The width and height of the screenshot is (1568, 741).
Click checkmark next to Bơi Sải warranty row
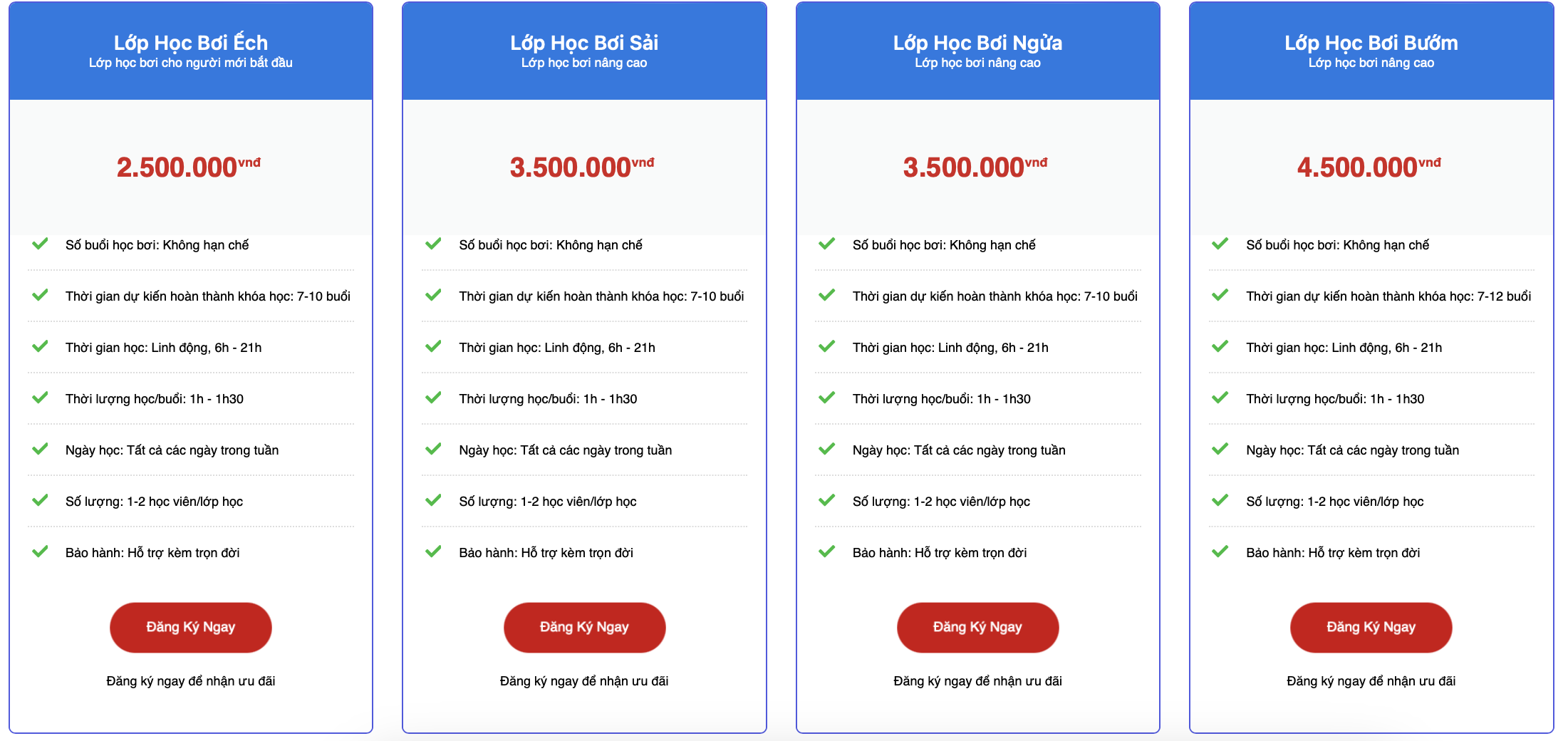[433, 551]
